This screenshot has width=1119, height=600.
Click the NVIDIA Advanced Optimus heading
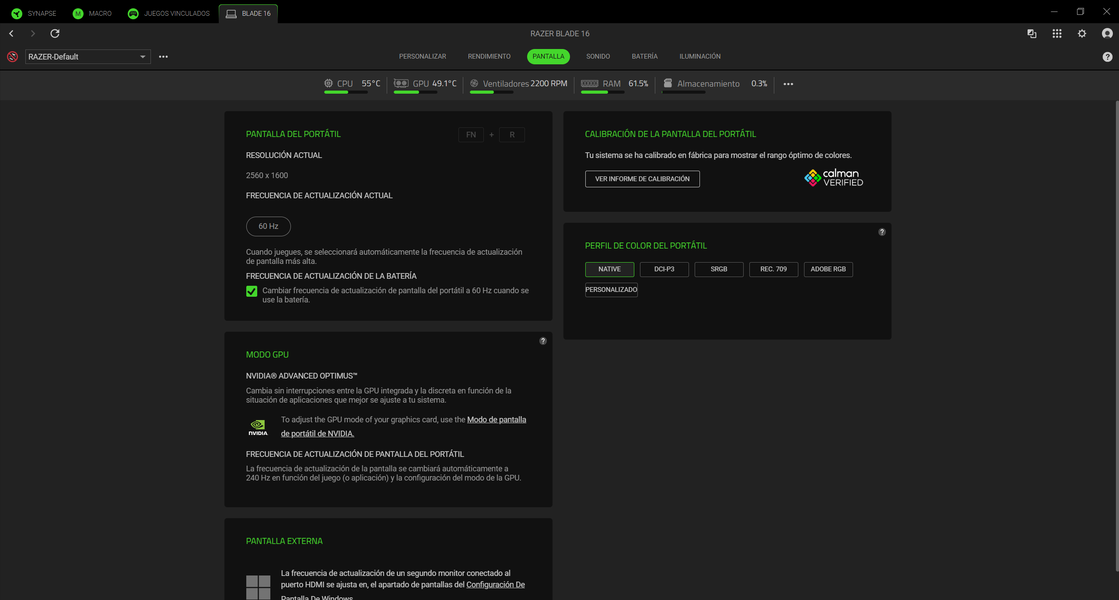click(301, 376)
